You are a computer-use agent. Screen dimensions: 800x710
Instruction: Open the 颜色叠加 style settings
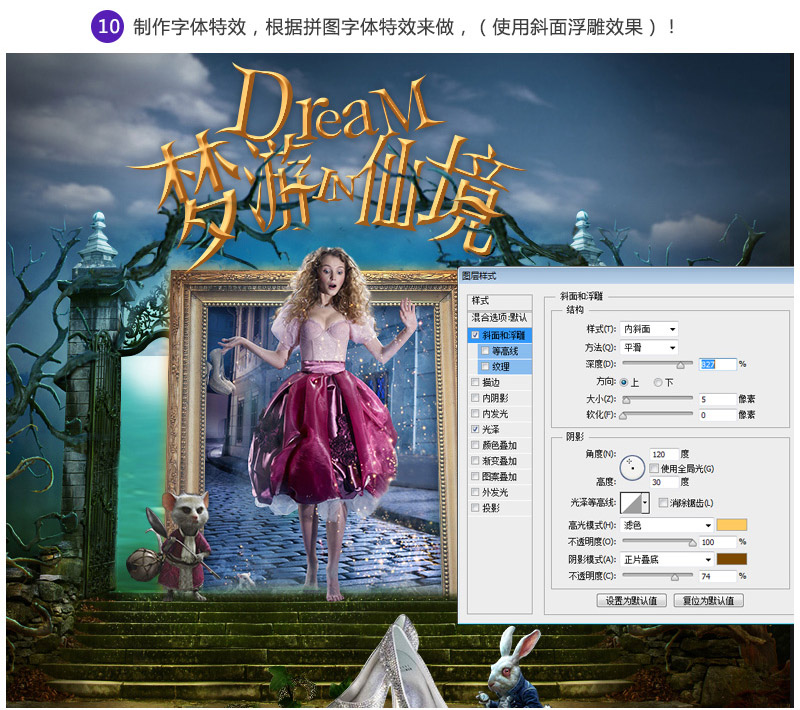499,445
